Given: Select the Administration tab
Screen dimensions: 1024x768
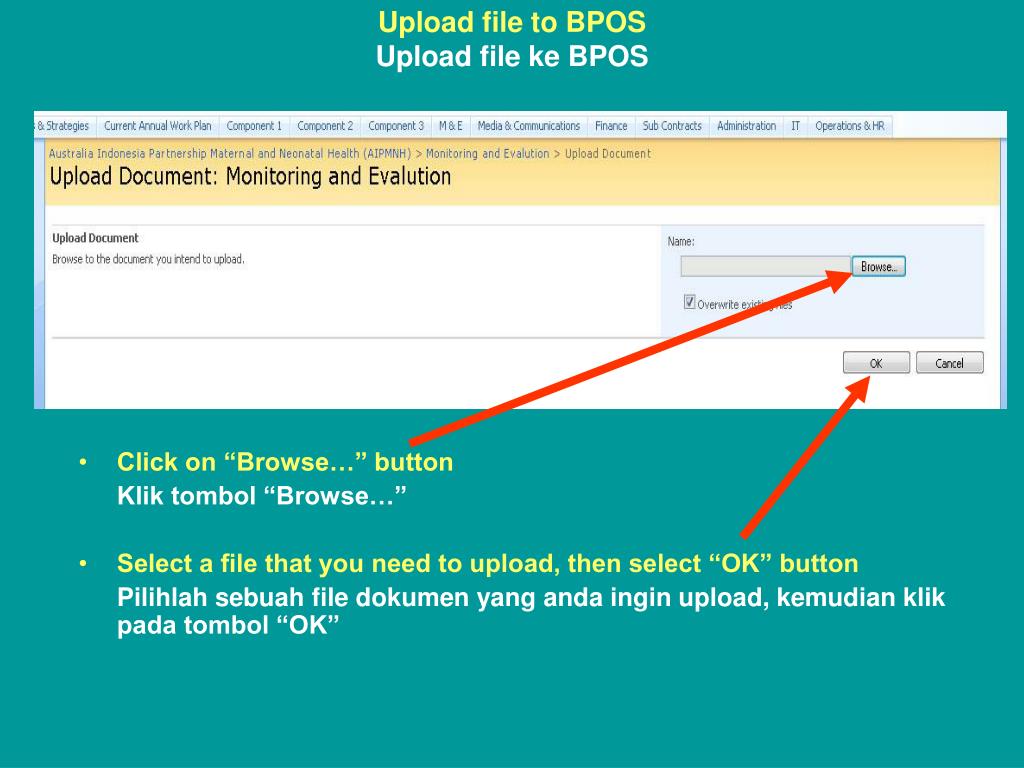Looking at the screenshot, I should coord(746,126).
